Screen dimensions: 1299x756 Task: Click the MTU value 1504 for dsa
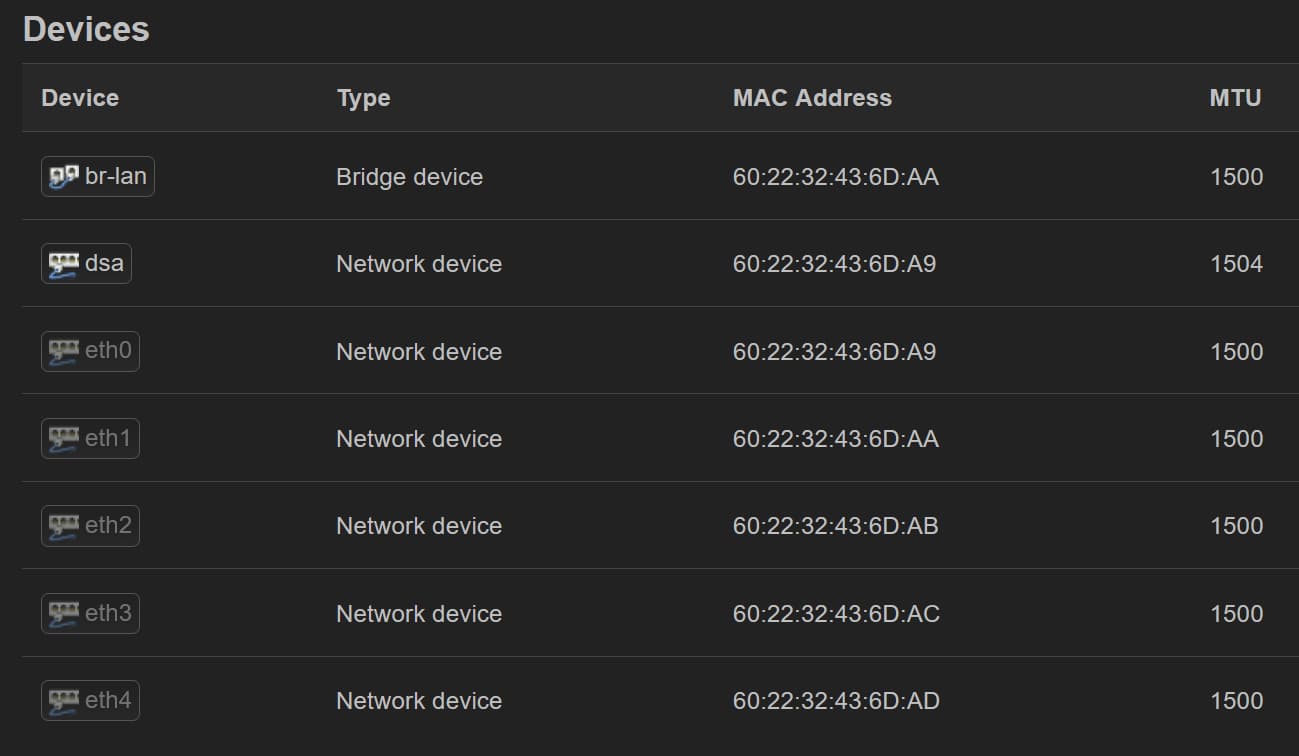click(x=1240, y=263)
